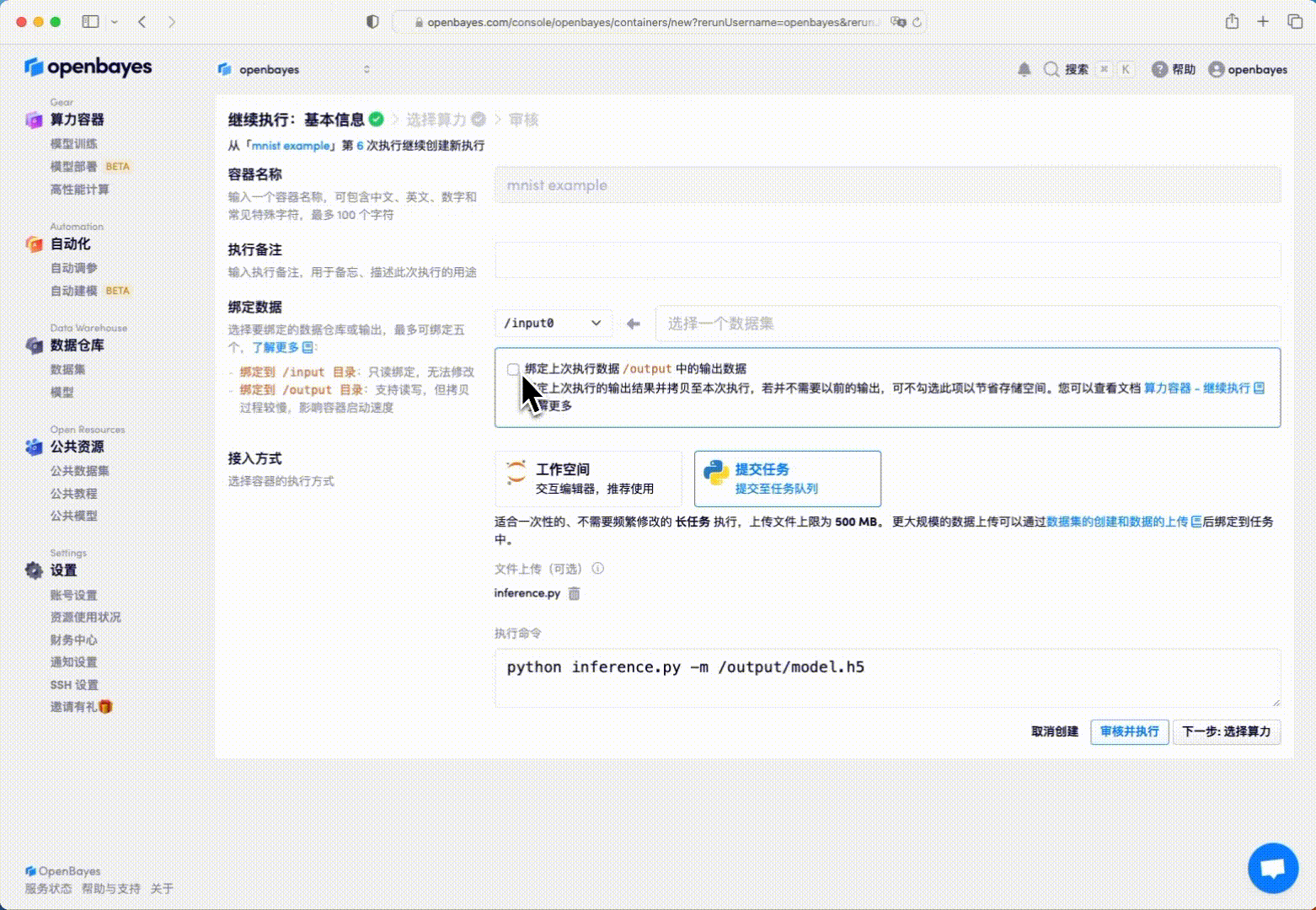Reload the page in address bar

coord(917,23)
